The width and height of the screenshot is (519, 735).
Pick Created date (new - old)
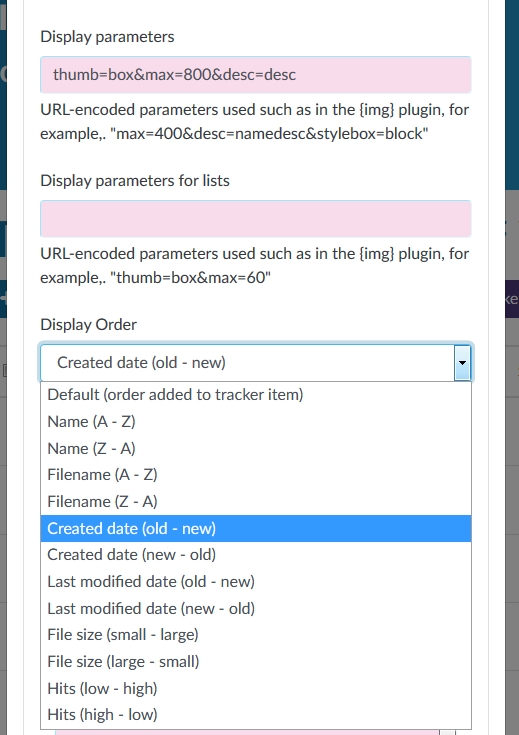pyautogui.click(x=256, y=555)
